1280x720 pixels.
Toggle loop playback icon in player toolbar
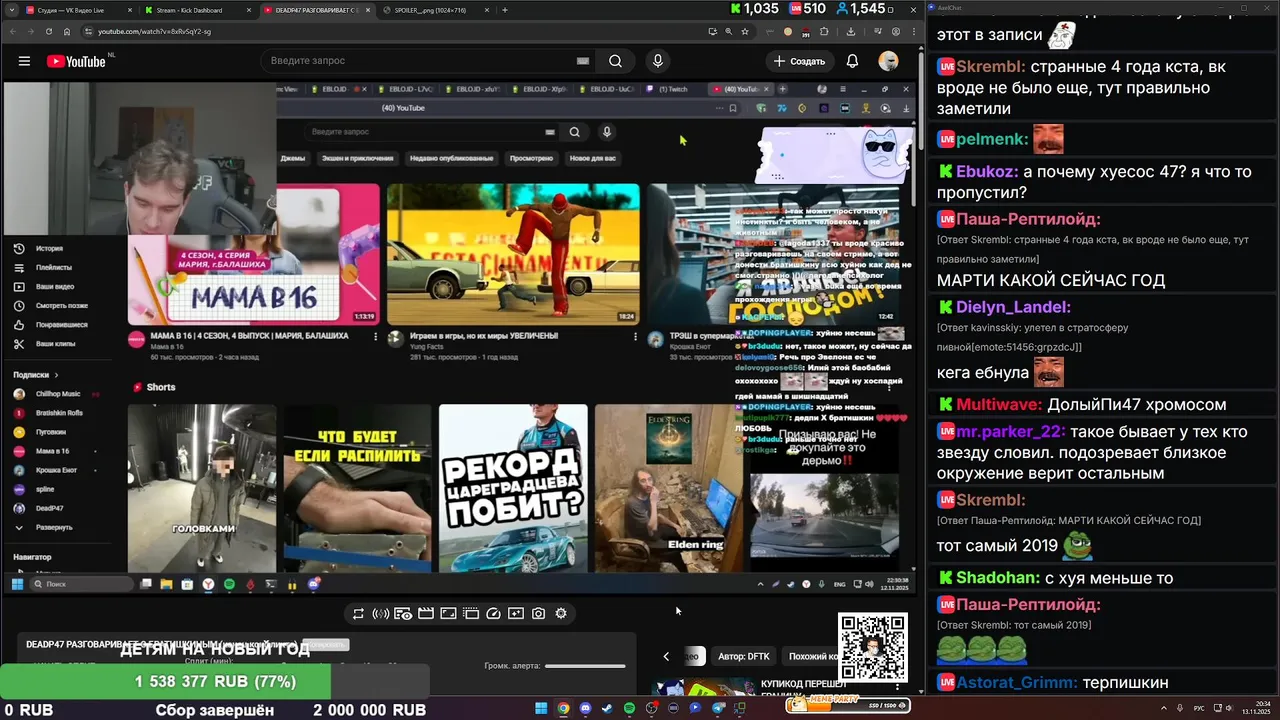pos(358,614)
